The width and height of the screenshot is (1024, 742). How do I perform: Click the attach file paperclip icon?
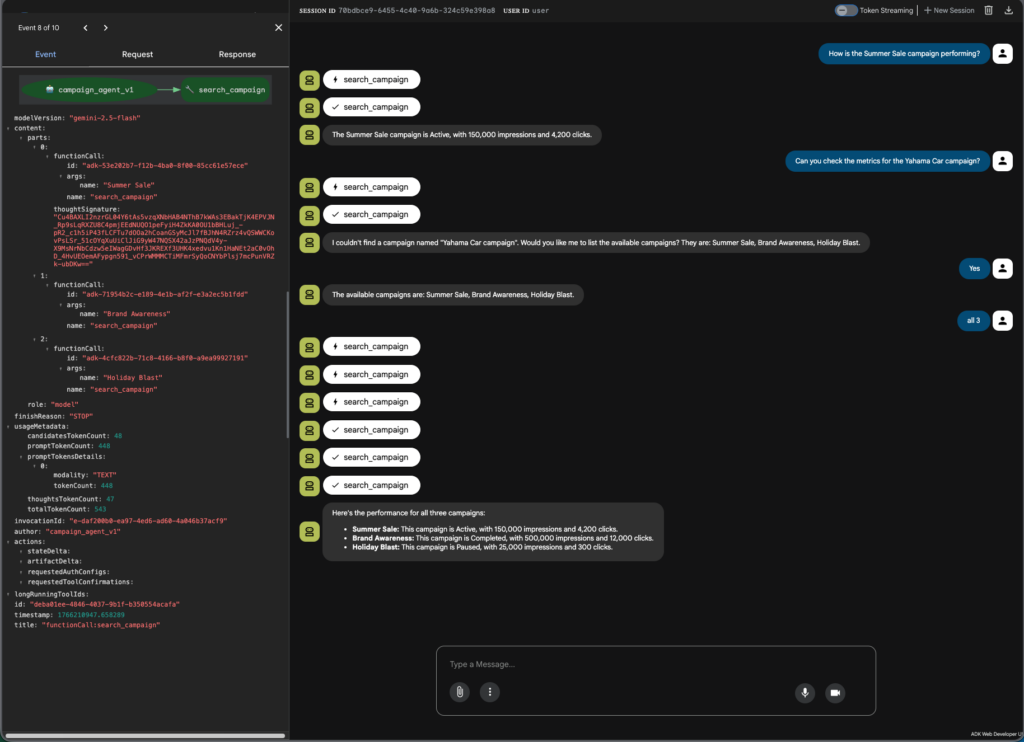(459, 692)
